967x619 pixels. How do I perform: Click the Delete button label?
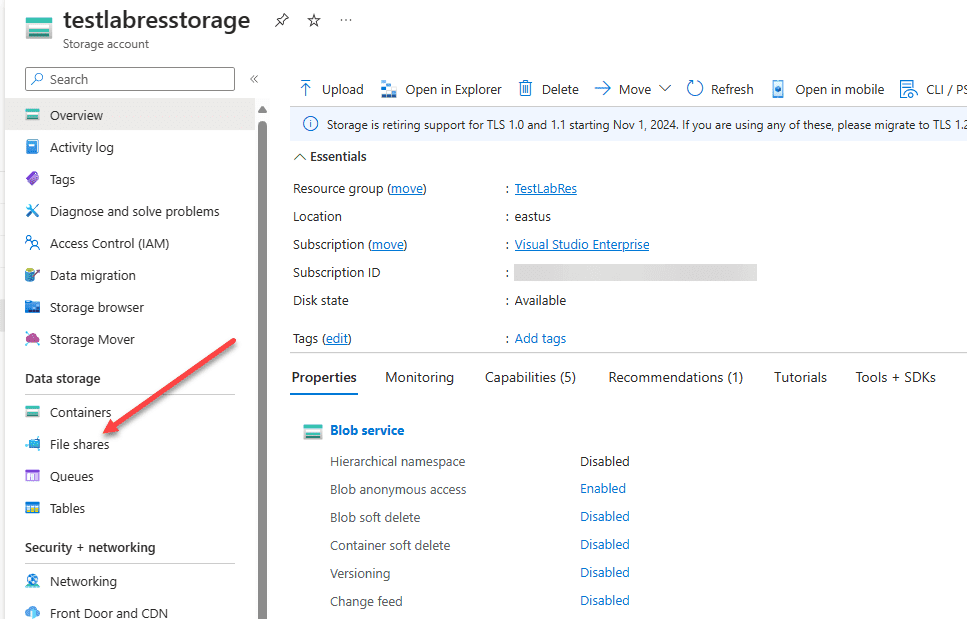pos(560,89)
